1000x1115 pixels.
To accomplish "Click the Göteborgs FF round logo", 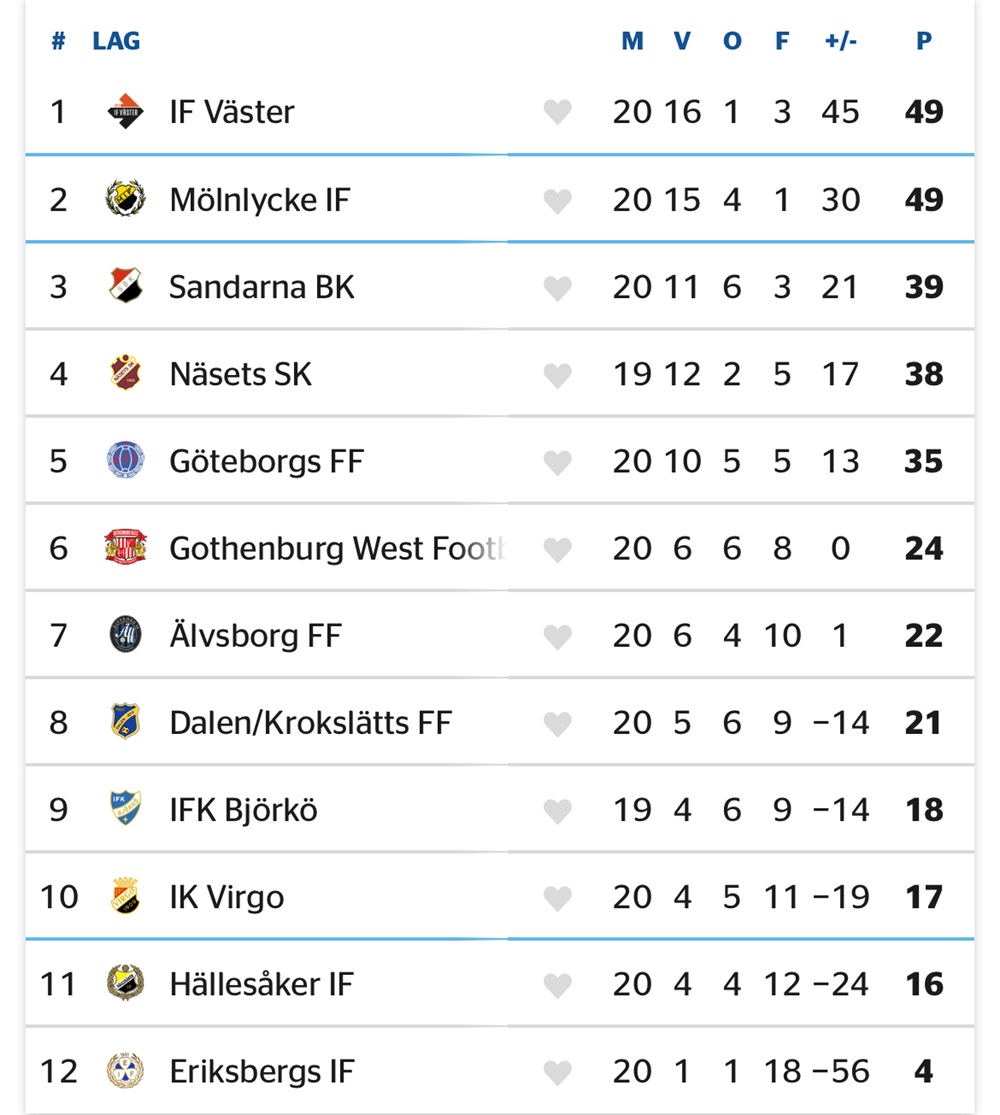I will coord(125,461).
